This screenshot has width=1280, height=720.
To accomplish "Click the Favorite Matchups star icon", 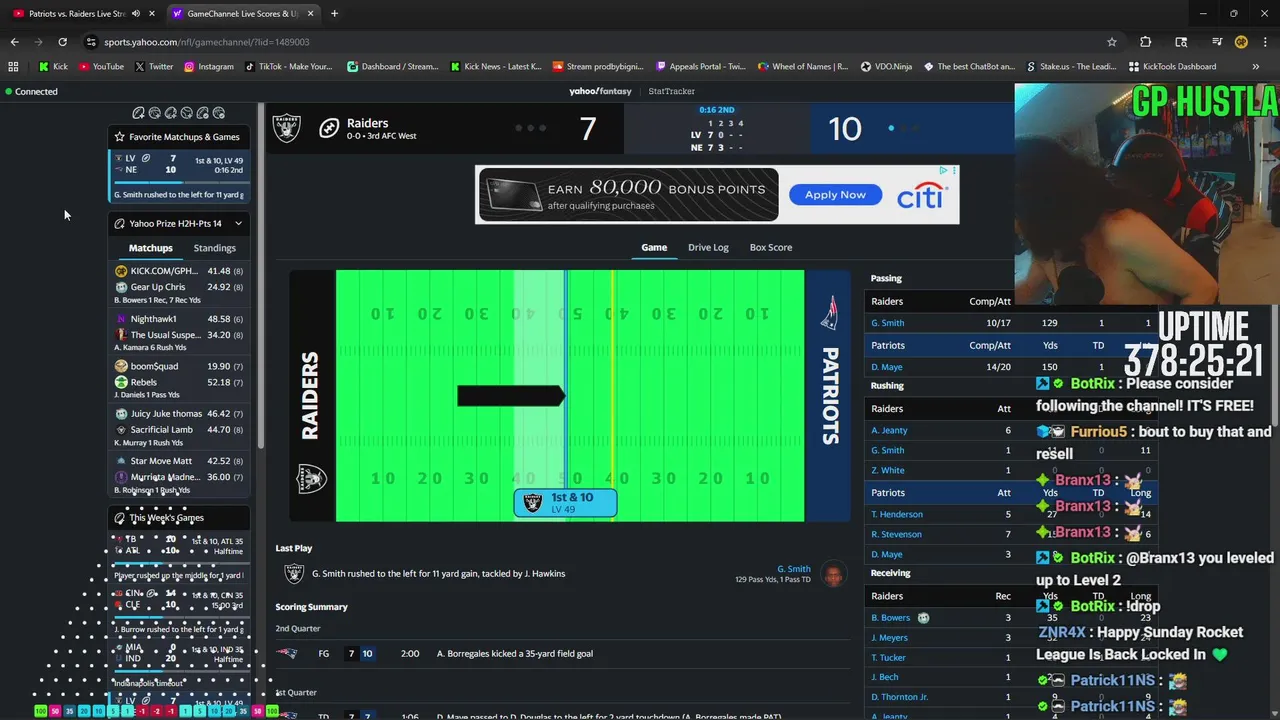I will (120, 137).
